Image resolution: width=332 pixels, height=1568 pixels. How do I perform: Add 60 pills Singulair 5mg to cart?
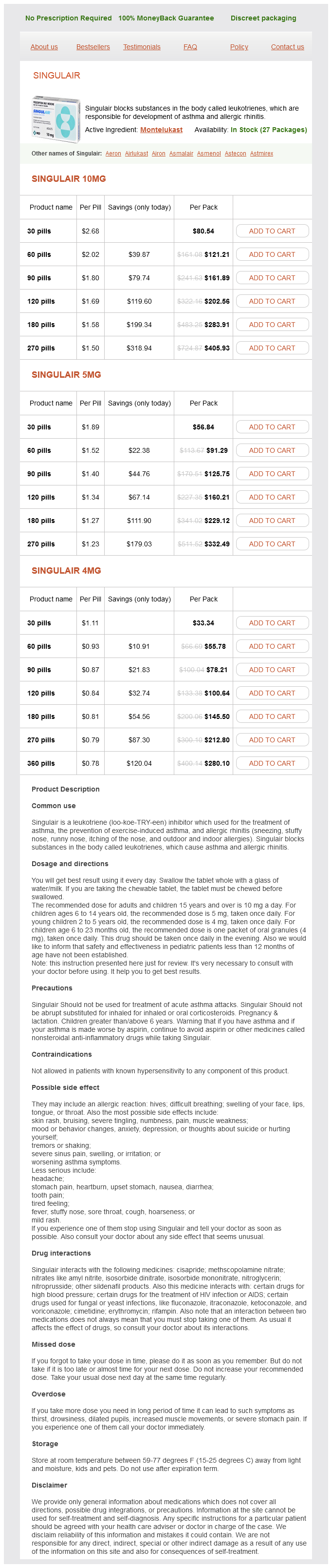coord(272,450)
